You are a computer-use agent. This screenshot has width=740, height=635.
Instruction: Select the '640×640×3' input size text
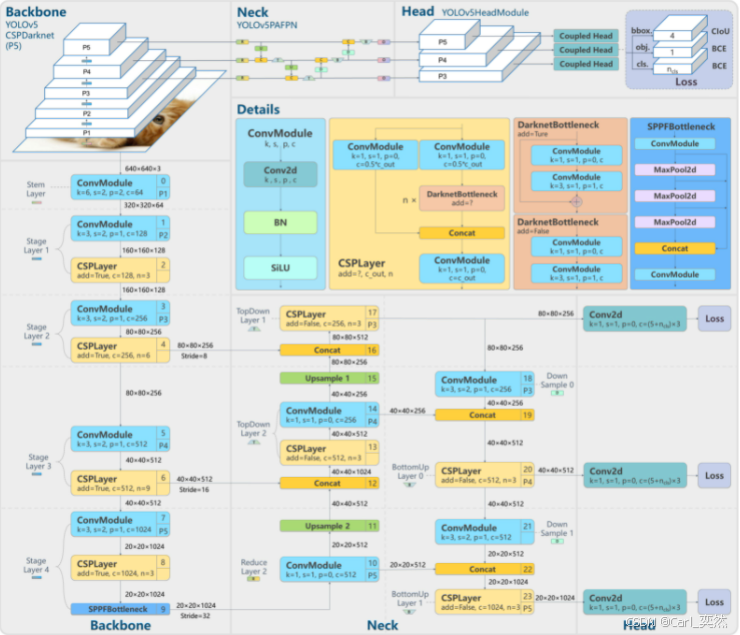pyautogui.click(x=143, y=168)
